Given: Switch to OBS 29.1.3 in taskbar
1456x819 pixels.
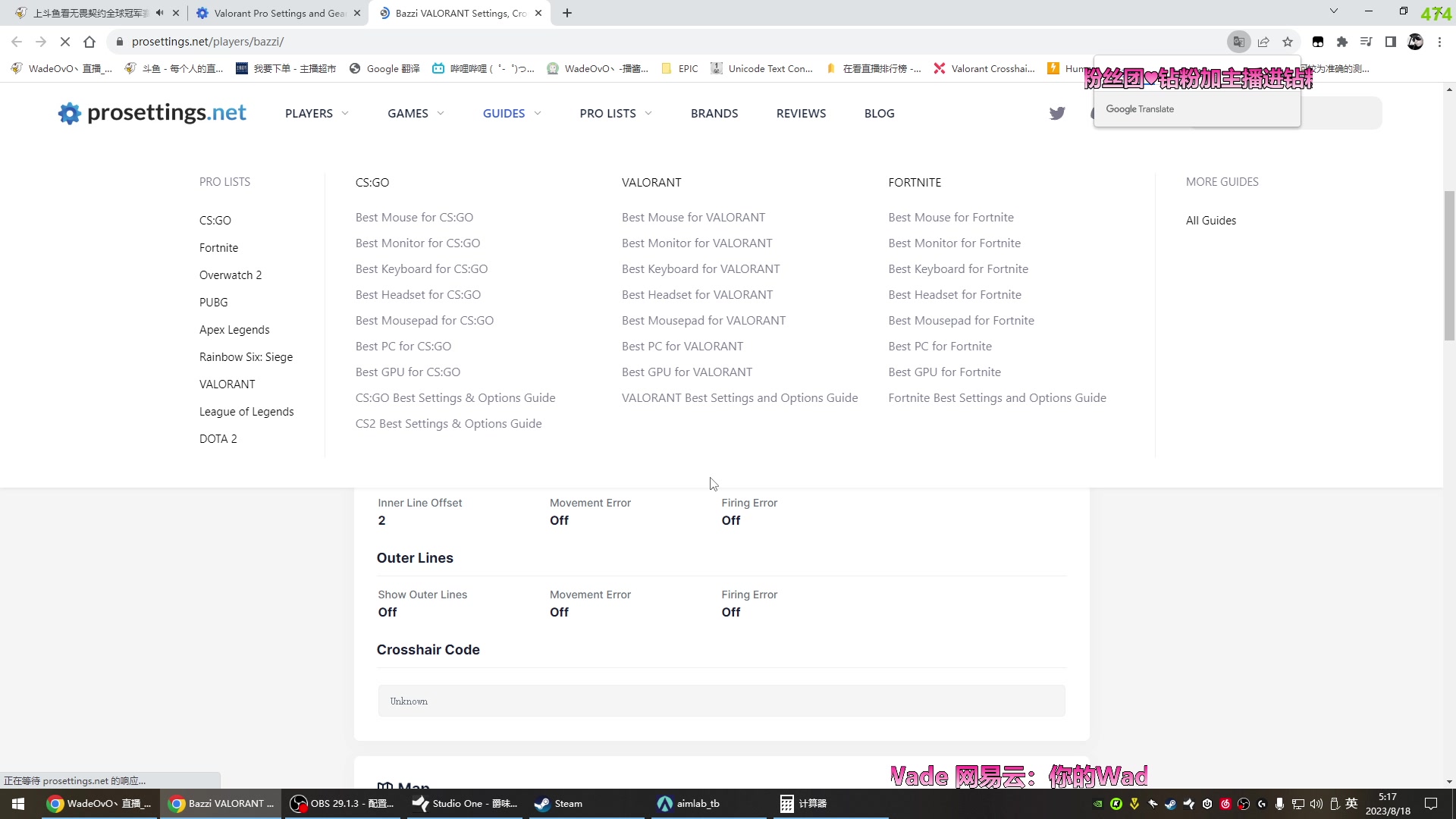Looking at the screenshot, I should click(x=343, y=804).
